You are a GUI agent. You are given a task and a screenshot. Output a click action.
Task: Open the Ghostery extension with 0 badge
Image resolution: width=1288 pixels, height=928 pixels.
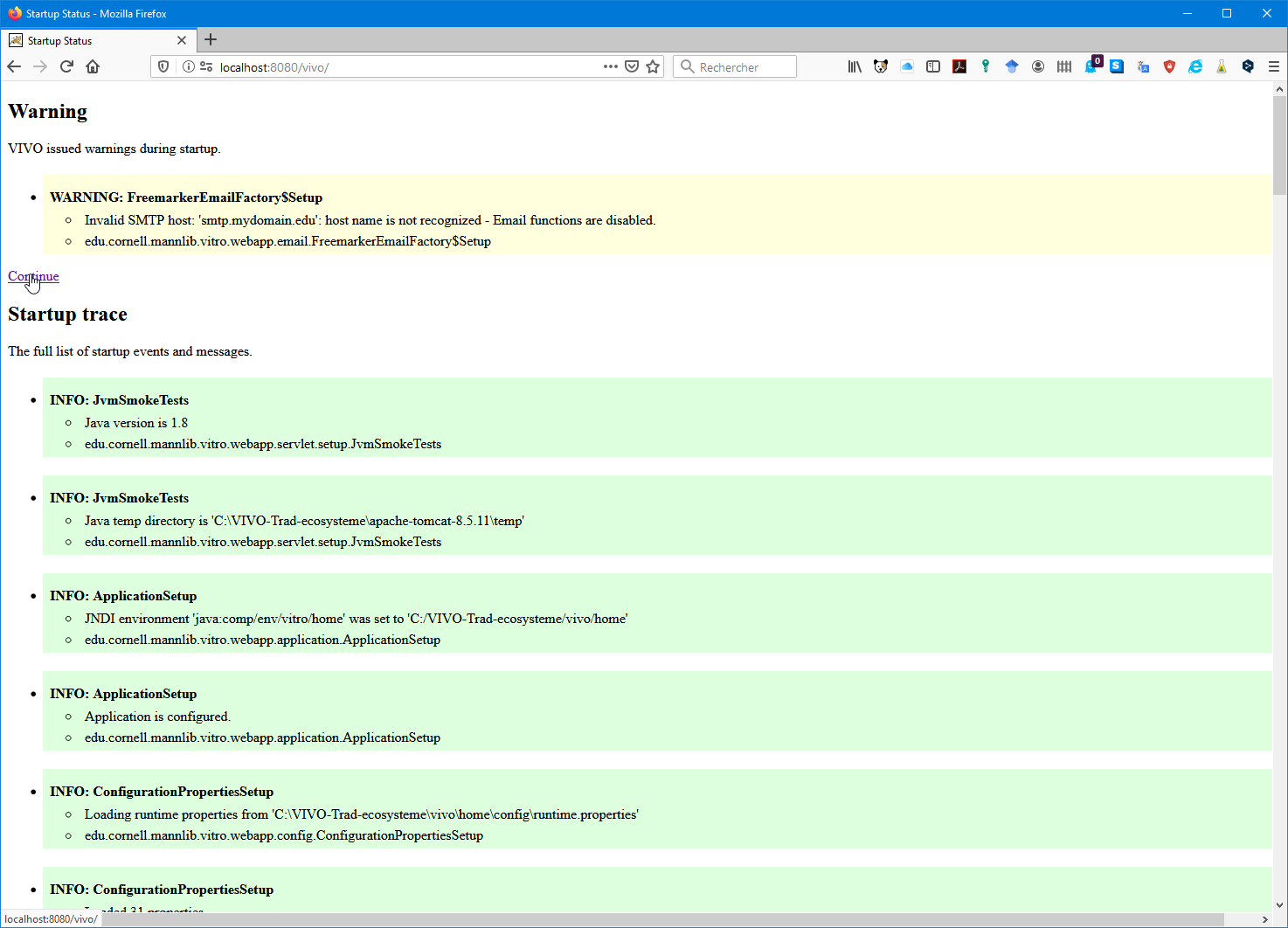click(1092, 65)
